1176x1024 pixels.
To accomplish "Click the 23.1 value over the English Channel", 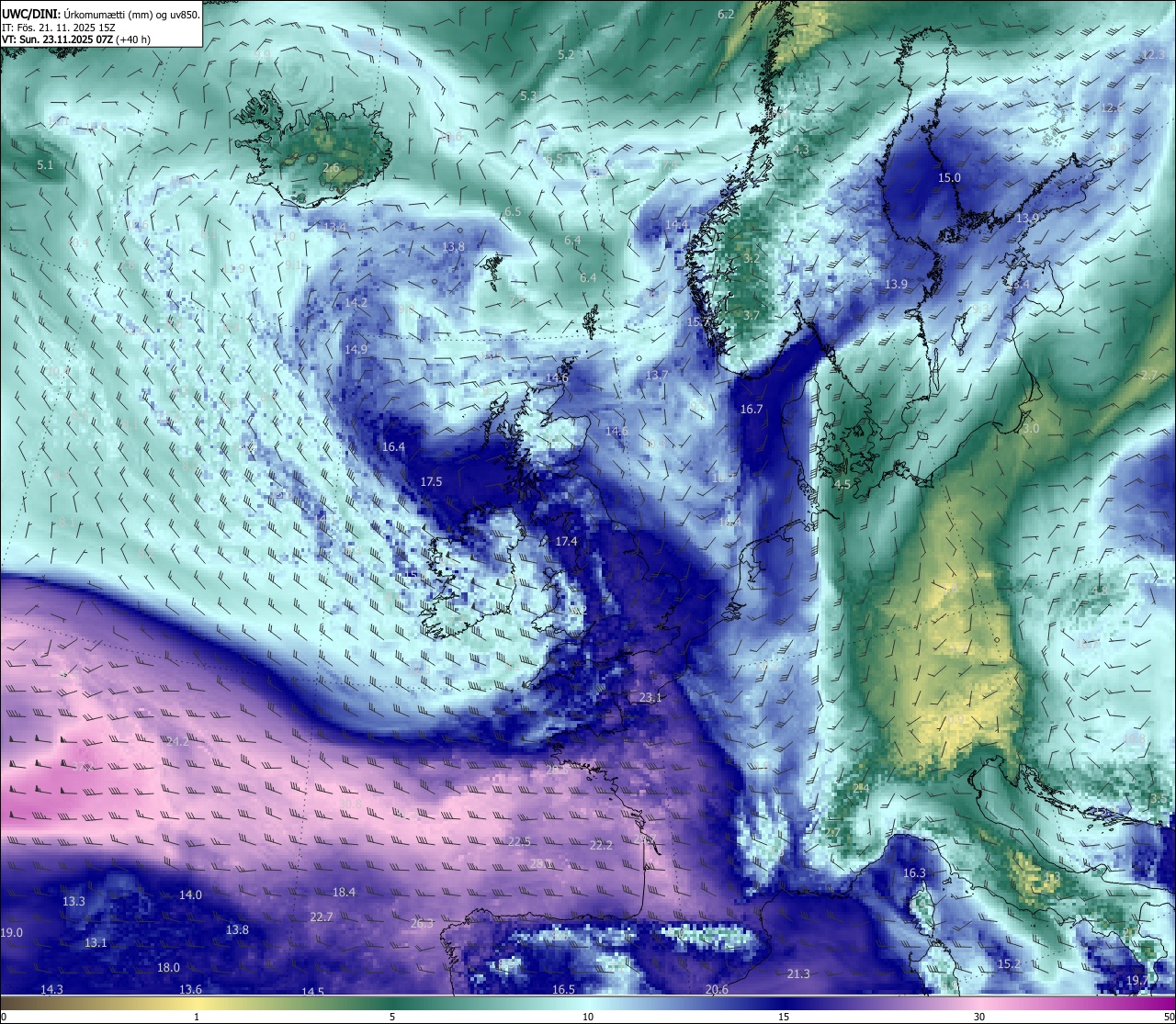I will point(650,698).
